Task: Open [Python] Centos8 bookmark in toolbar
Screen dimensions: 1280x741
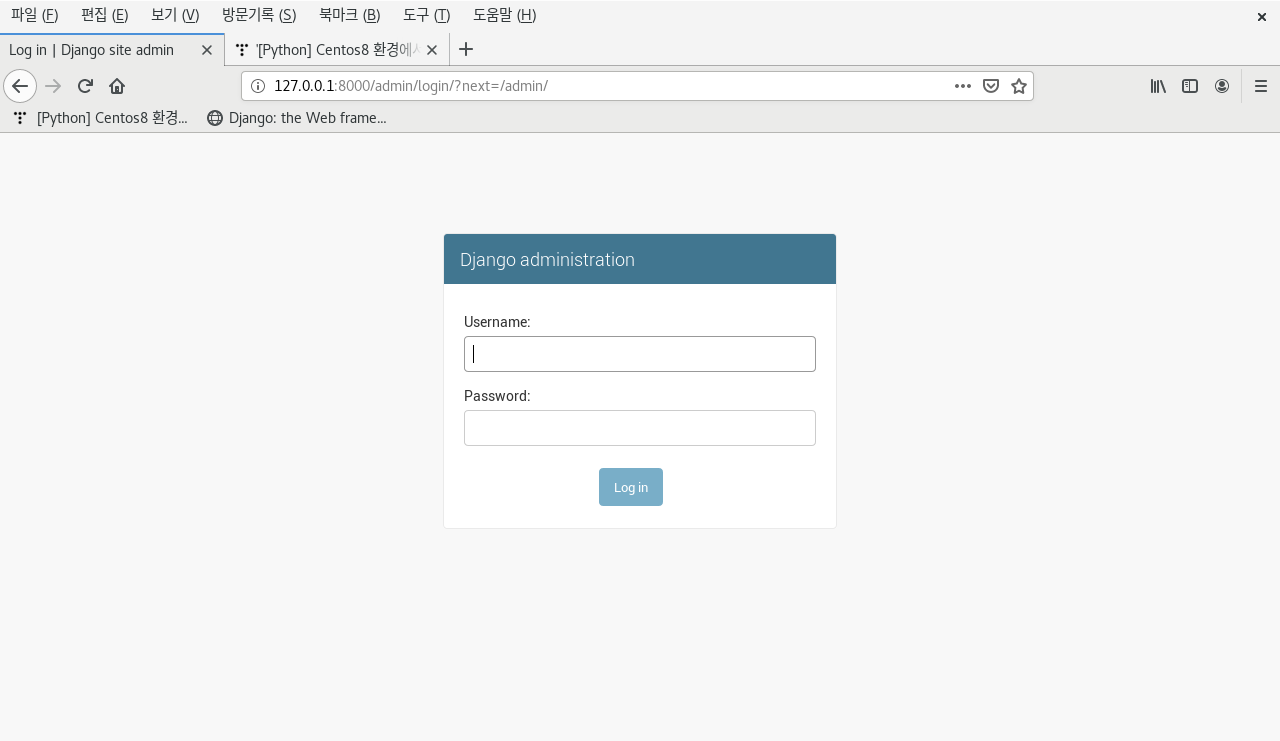Action: 100,118
